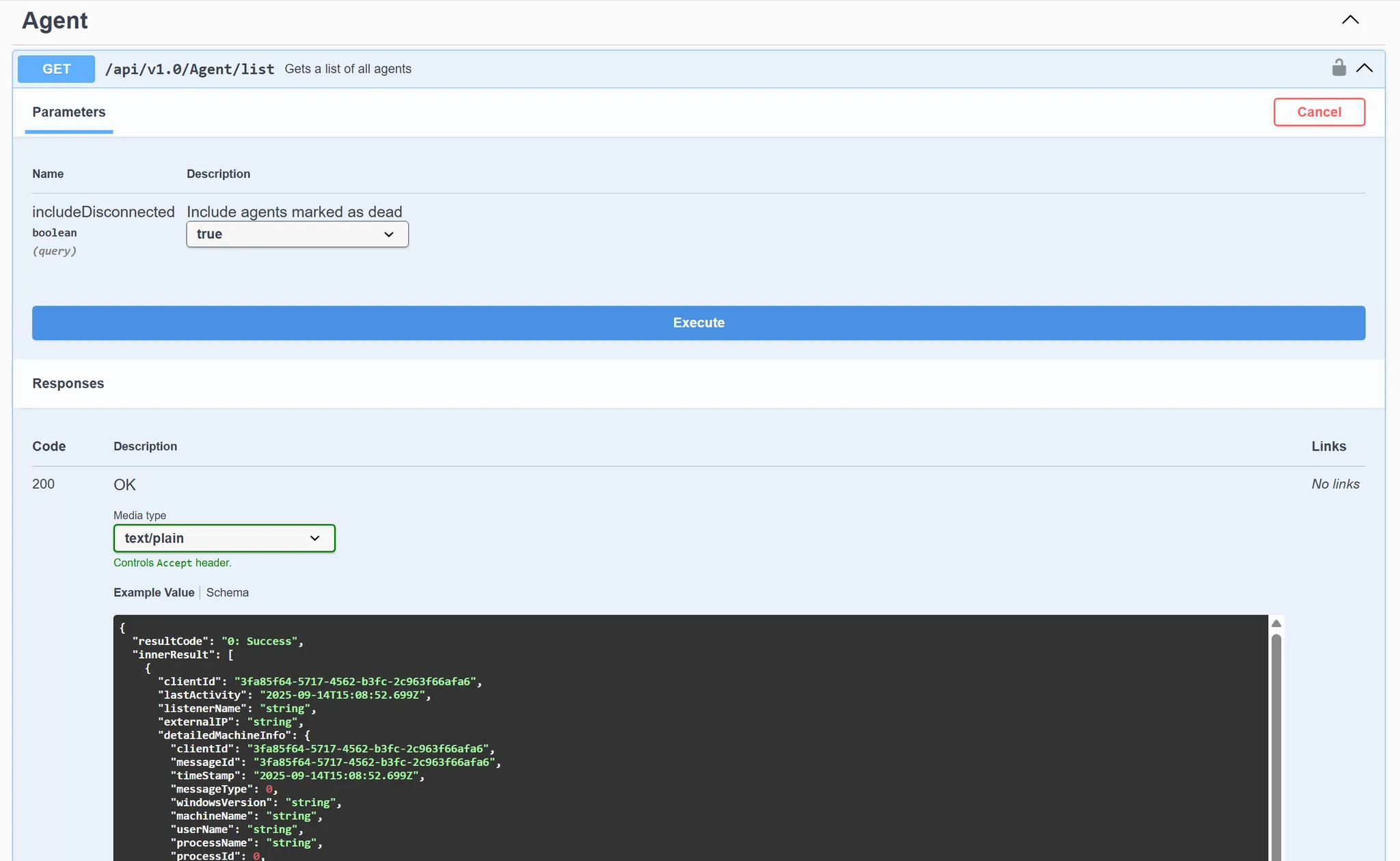Click the red Cancel button

(1319, 112)
